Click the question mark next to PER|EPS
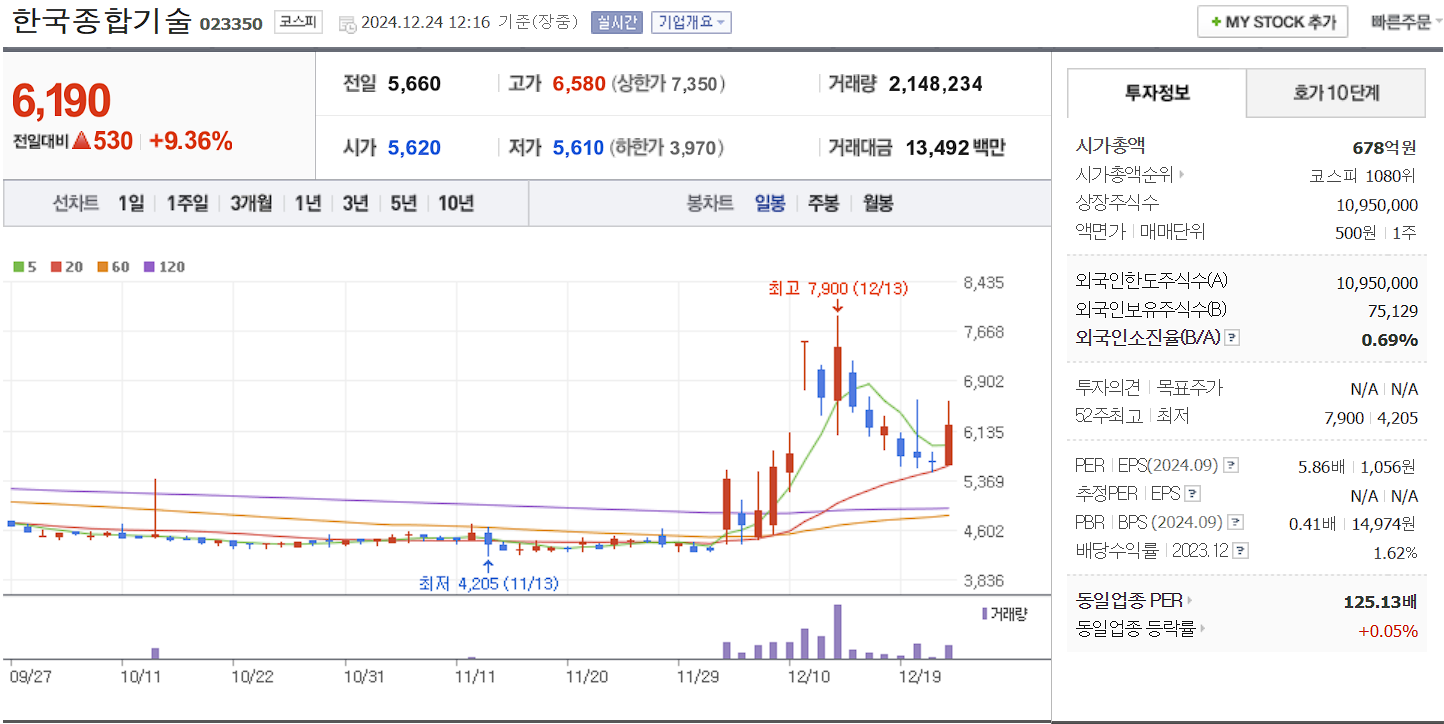The height and width of the screenshot is (724, 1444). coord(1230,466)
